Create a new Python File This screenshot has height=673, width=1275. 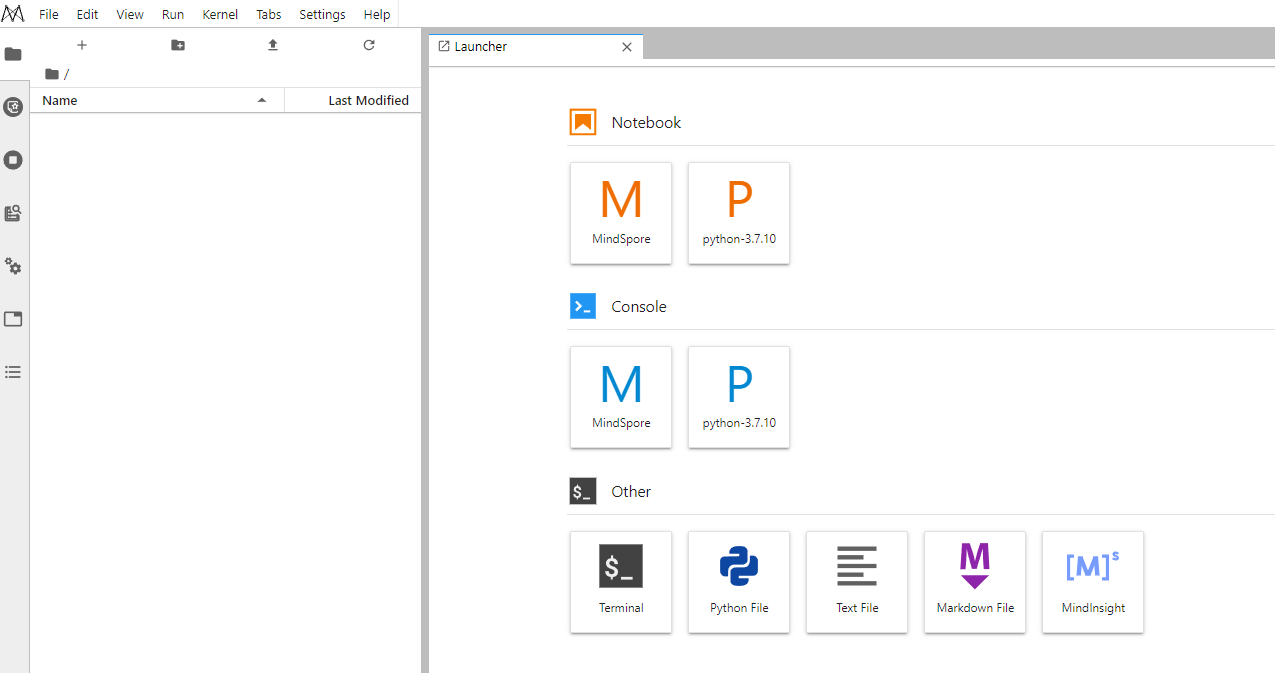click(x=739, y=582)
